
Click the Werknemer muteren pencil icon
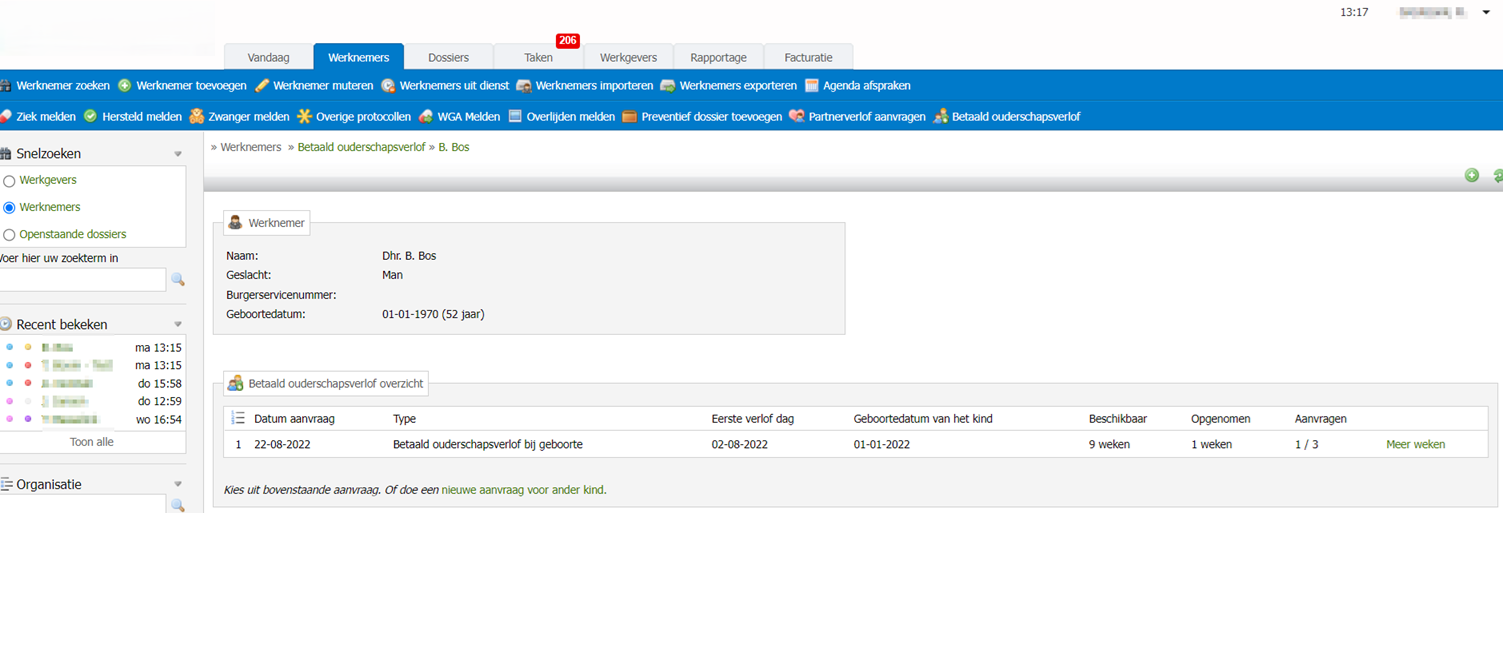tap(262, 86)
